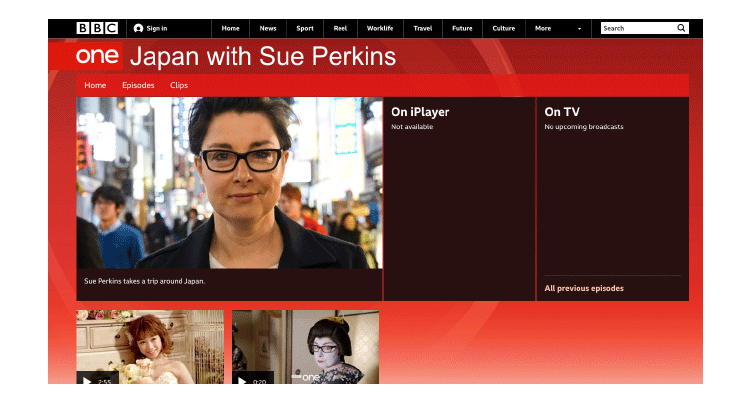This screenshot has height=401, width=750.
Task: Open Future in top navigation
Action: [462, 28]
